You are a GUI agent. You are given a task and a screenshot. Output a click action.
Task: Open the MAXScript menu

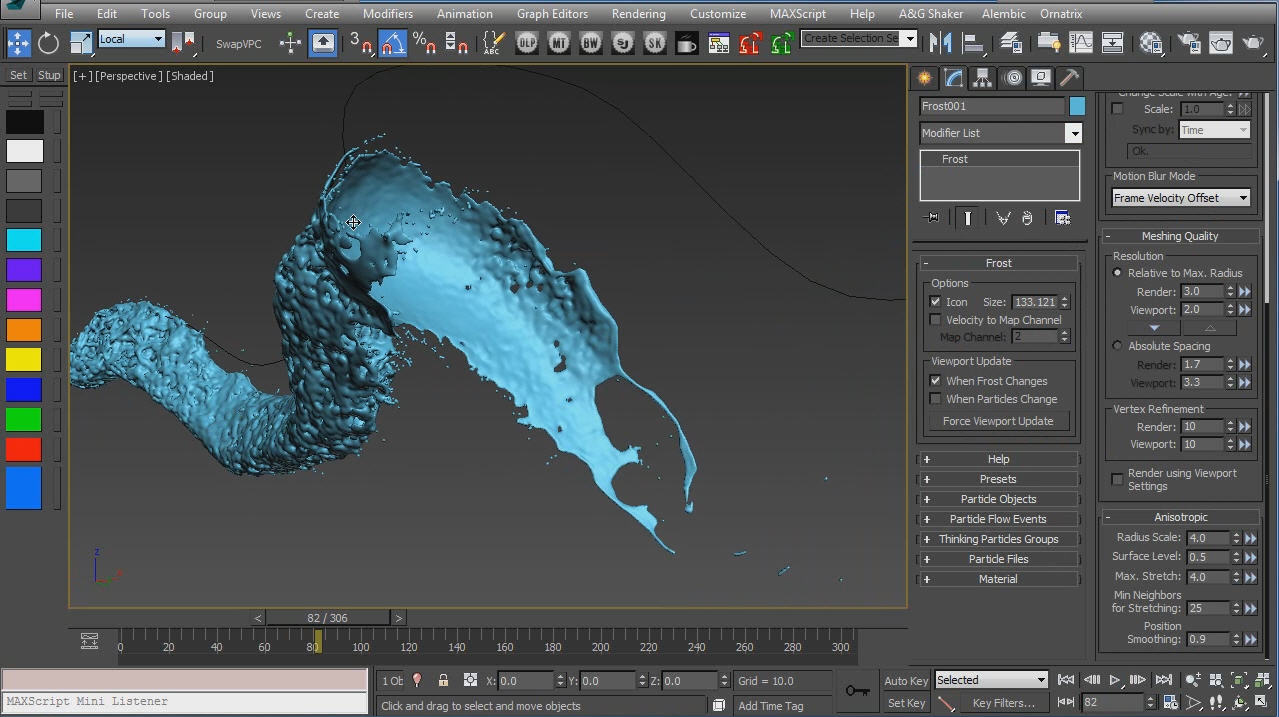(x=798, y=14)
